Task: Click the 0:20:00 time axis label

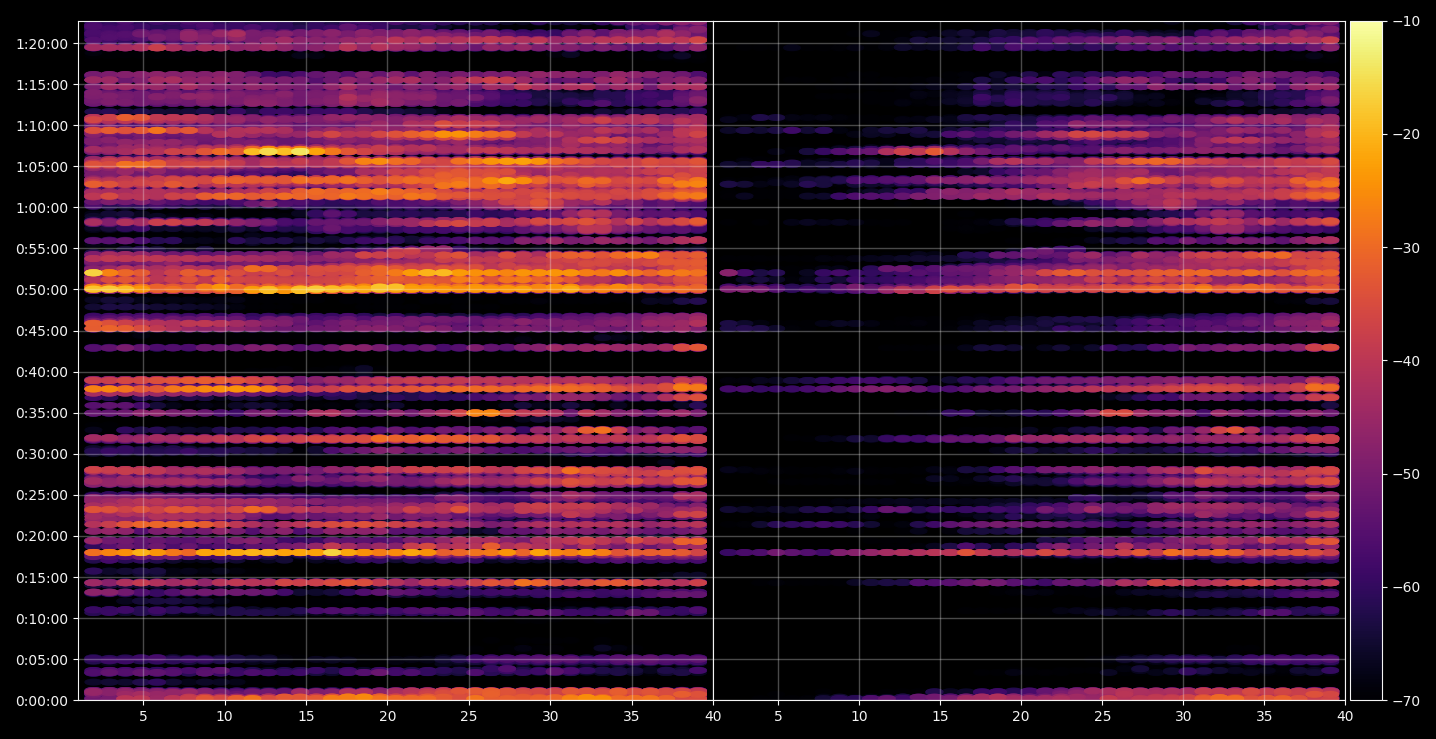Action: click(42, 536)
